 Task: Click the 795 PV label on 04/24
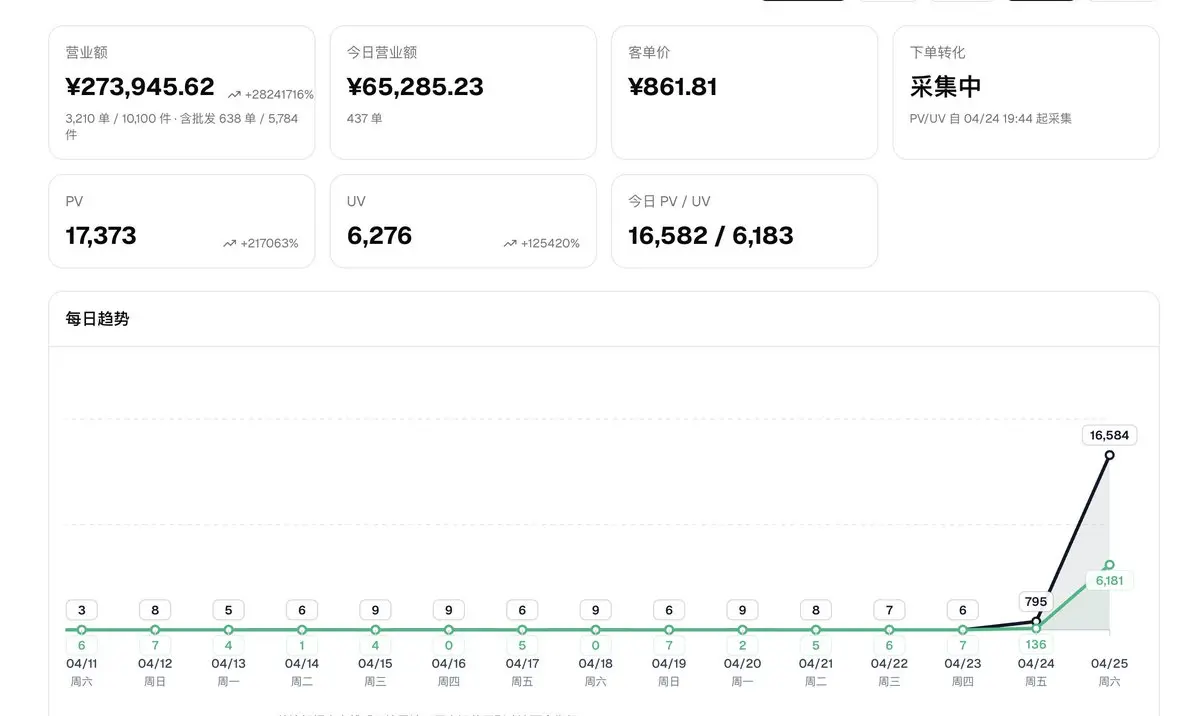click(x=1036, y=601)
